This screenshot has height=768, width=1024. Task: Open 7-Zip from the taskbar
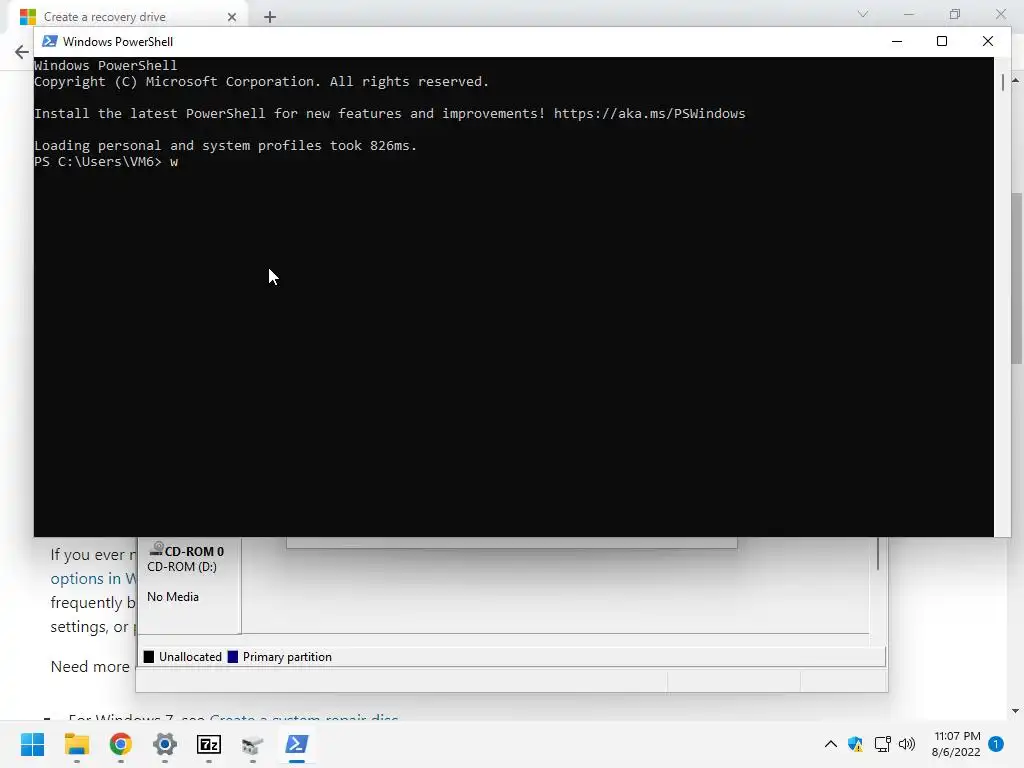point(209,744)
